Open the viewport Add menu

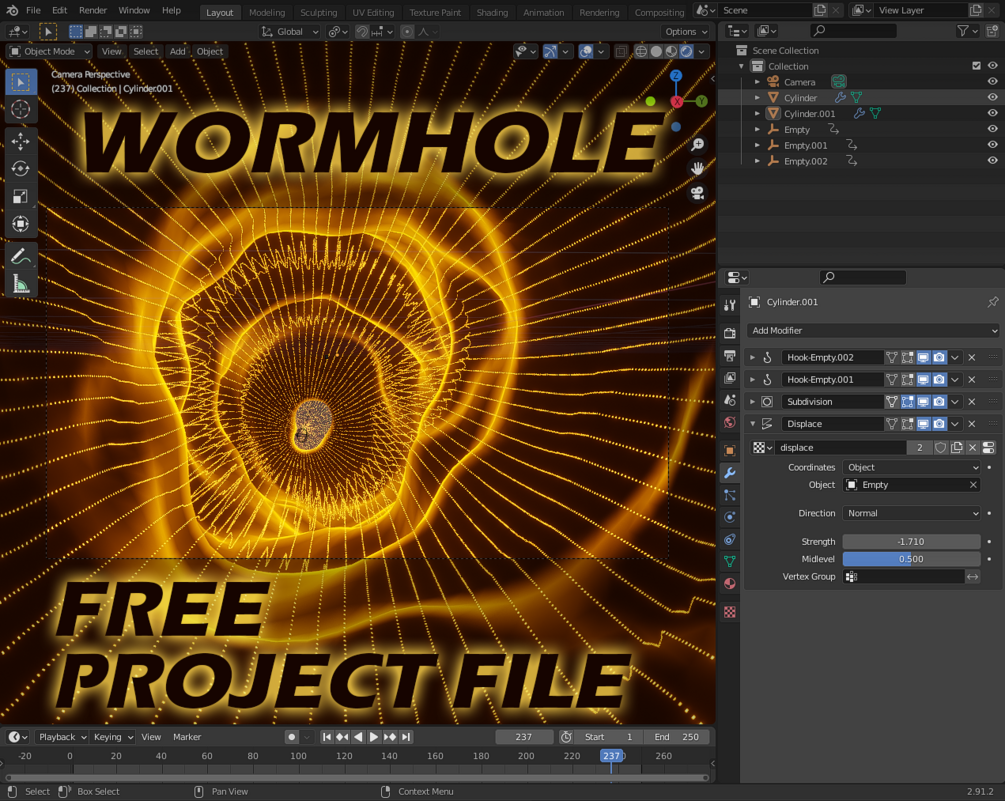tap(178, 51)
